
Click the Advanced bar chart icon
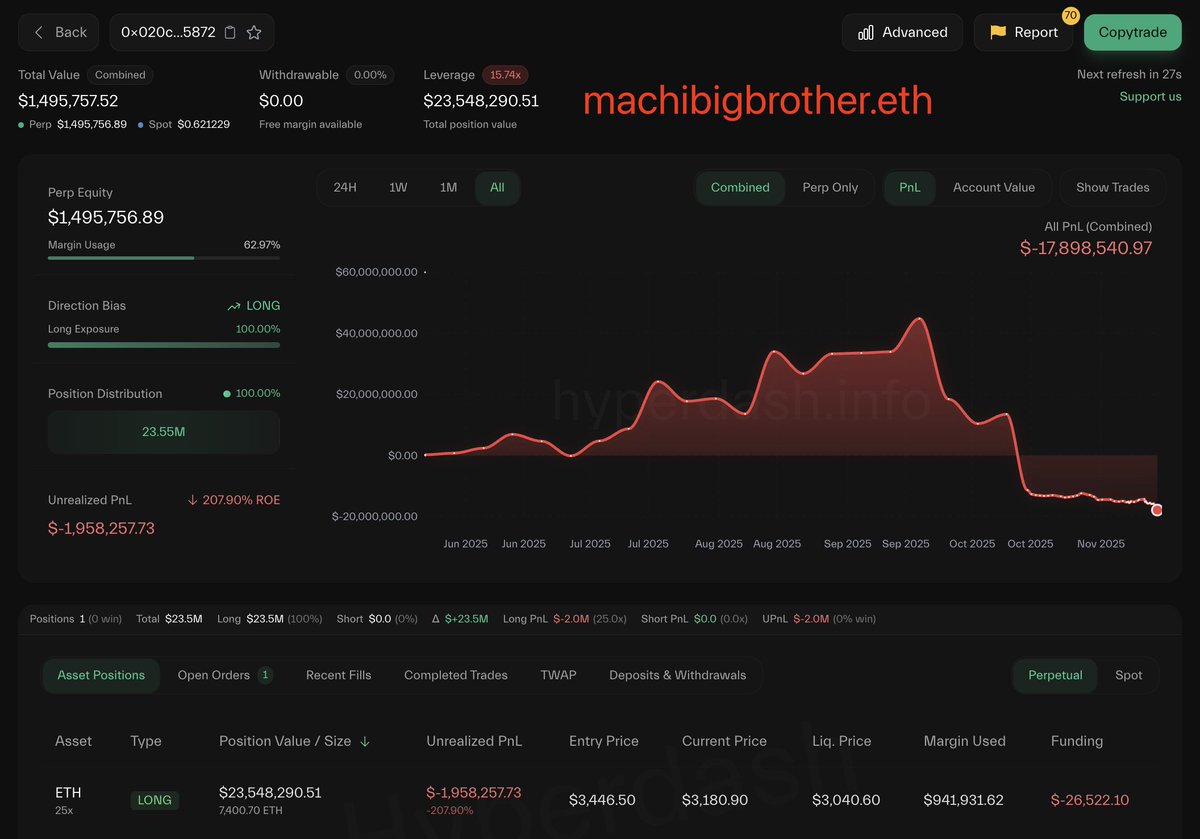[x=866, y=32]
